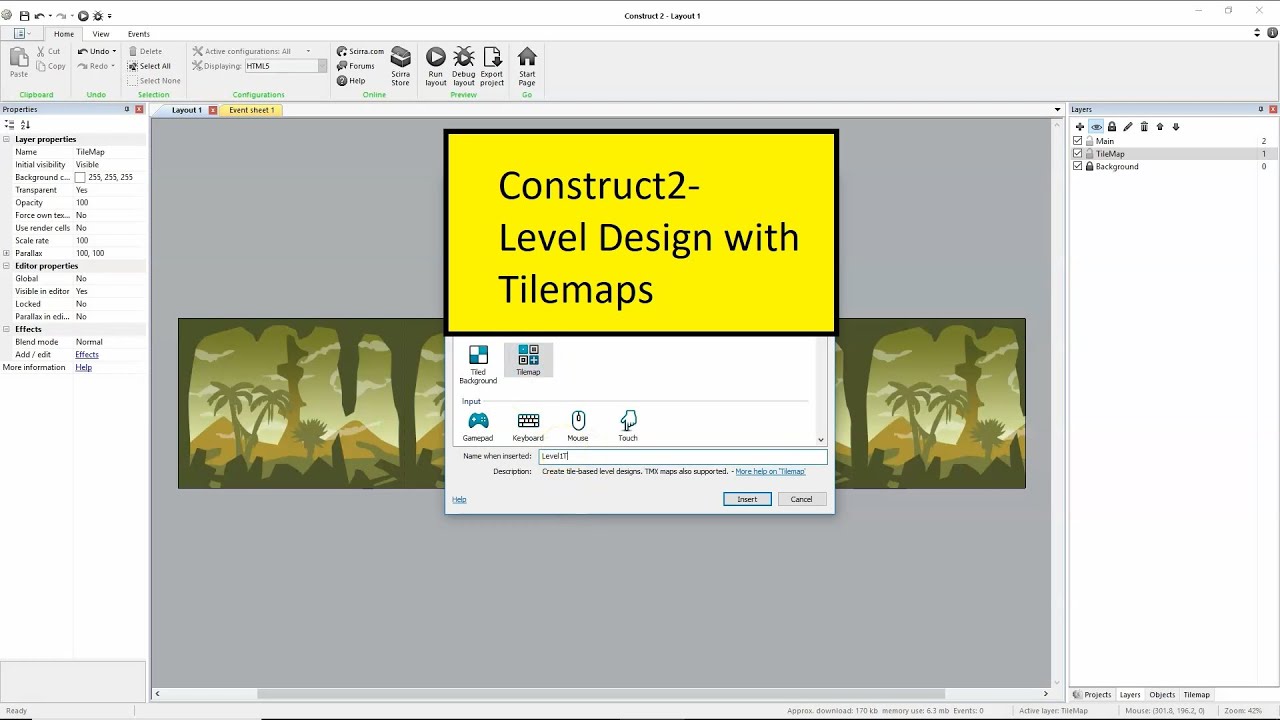Click the Insert button in dialog
This screenshot has height=720, width=1280.
pyautogui.click(x=747, y=499)
